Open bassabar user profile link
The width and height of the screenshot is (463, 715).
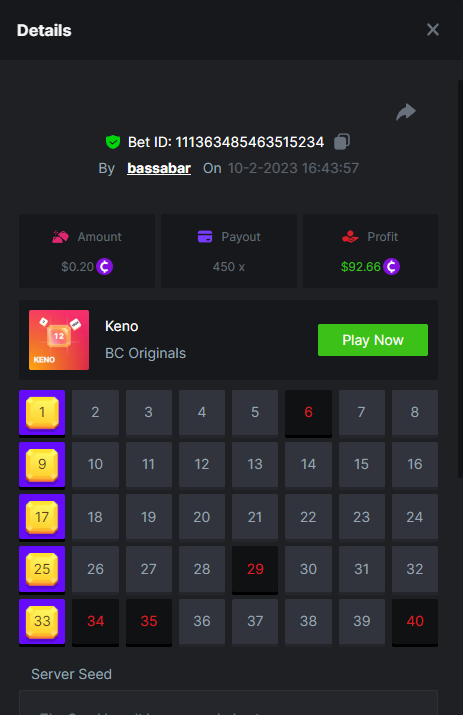[159, 168]
